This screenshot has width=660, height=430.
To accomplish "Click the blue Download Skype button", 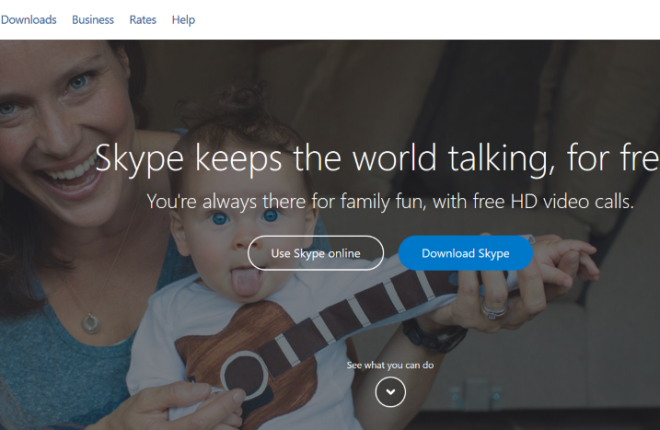I will 466,253.
